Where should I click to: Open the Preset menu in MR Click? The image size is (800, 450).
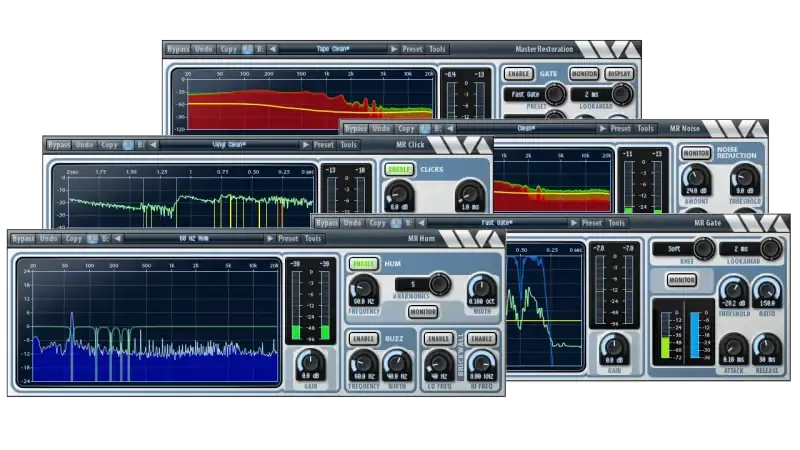coord(323,145)
